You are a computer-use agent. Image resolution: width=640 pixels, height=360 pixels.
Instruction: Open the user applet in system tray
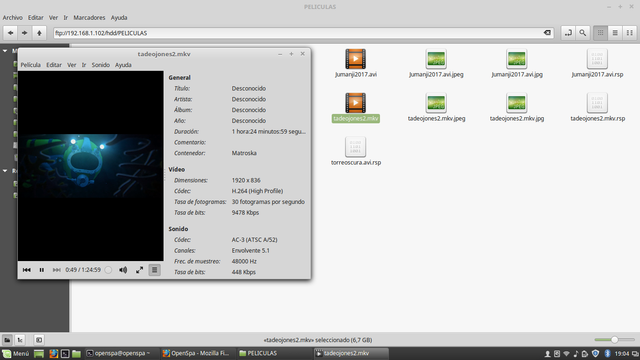point(548,353)
